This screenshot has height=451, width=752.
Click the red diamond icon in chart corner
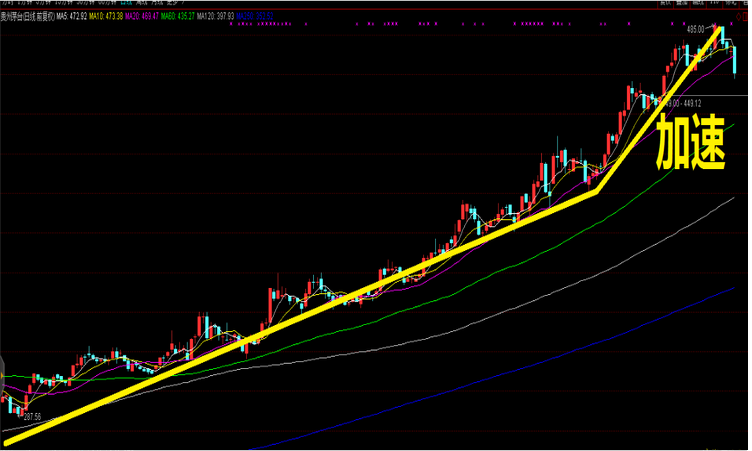click(x=739, y=17)
